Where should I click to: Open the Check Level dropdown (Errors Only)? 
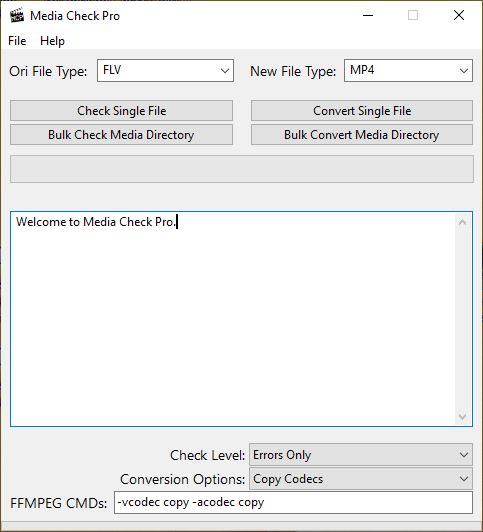(361, 455)
